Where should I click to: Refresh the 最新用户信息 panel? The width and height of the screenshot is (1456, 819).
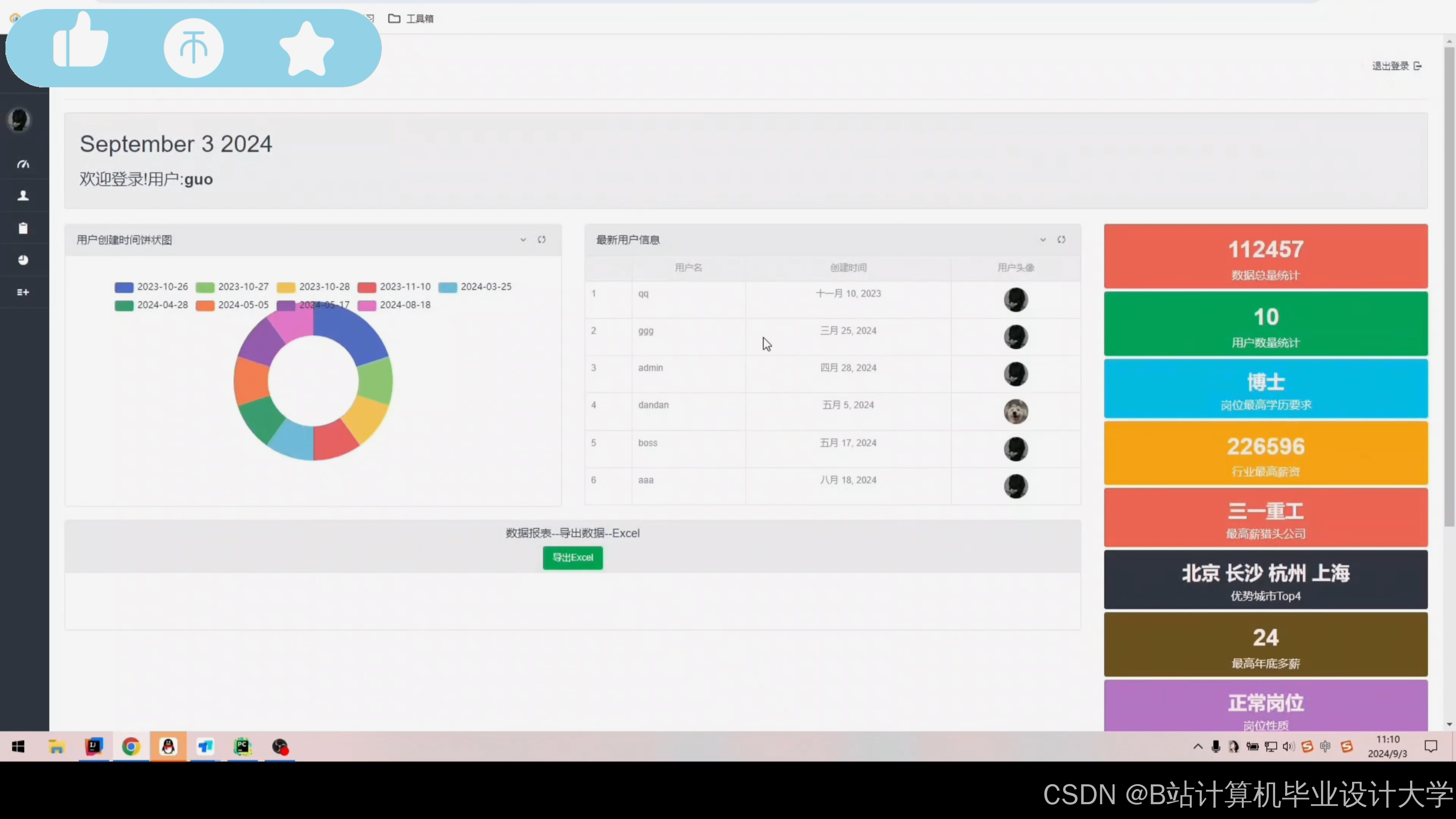tap(1062, 240)
